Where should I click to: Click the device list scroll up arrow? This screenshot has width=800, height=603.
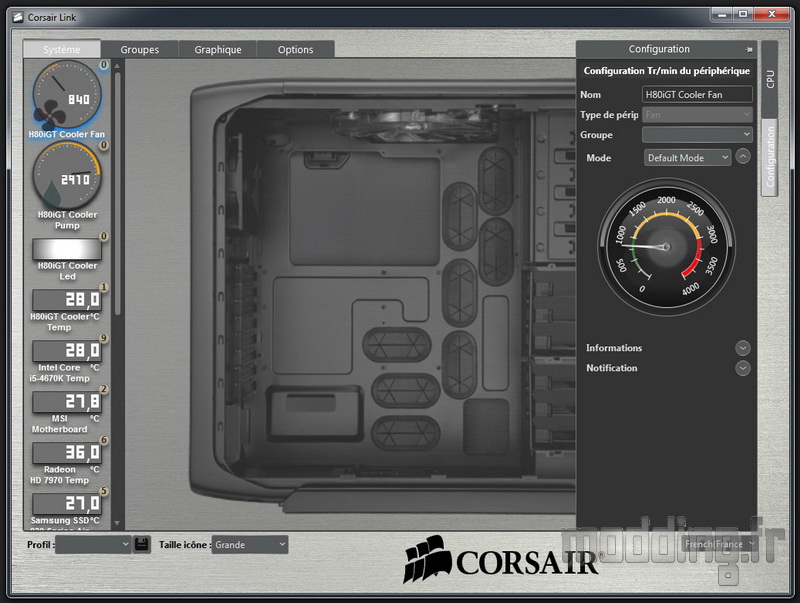tap(117, 65)
